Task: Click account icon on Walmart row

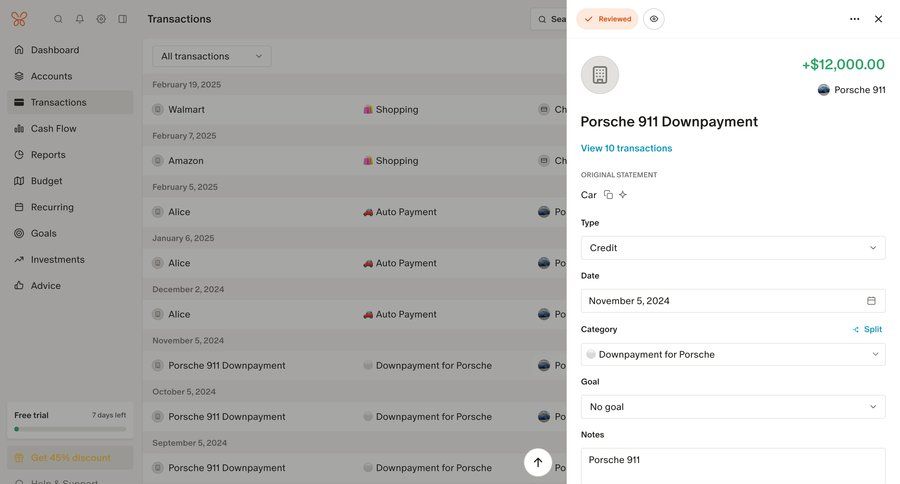Action: (544, 109)
